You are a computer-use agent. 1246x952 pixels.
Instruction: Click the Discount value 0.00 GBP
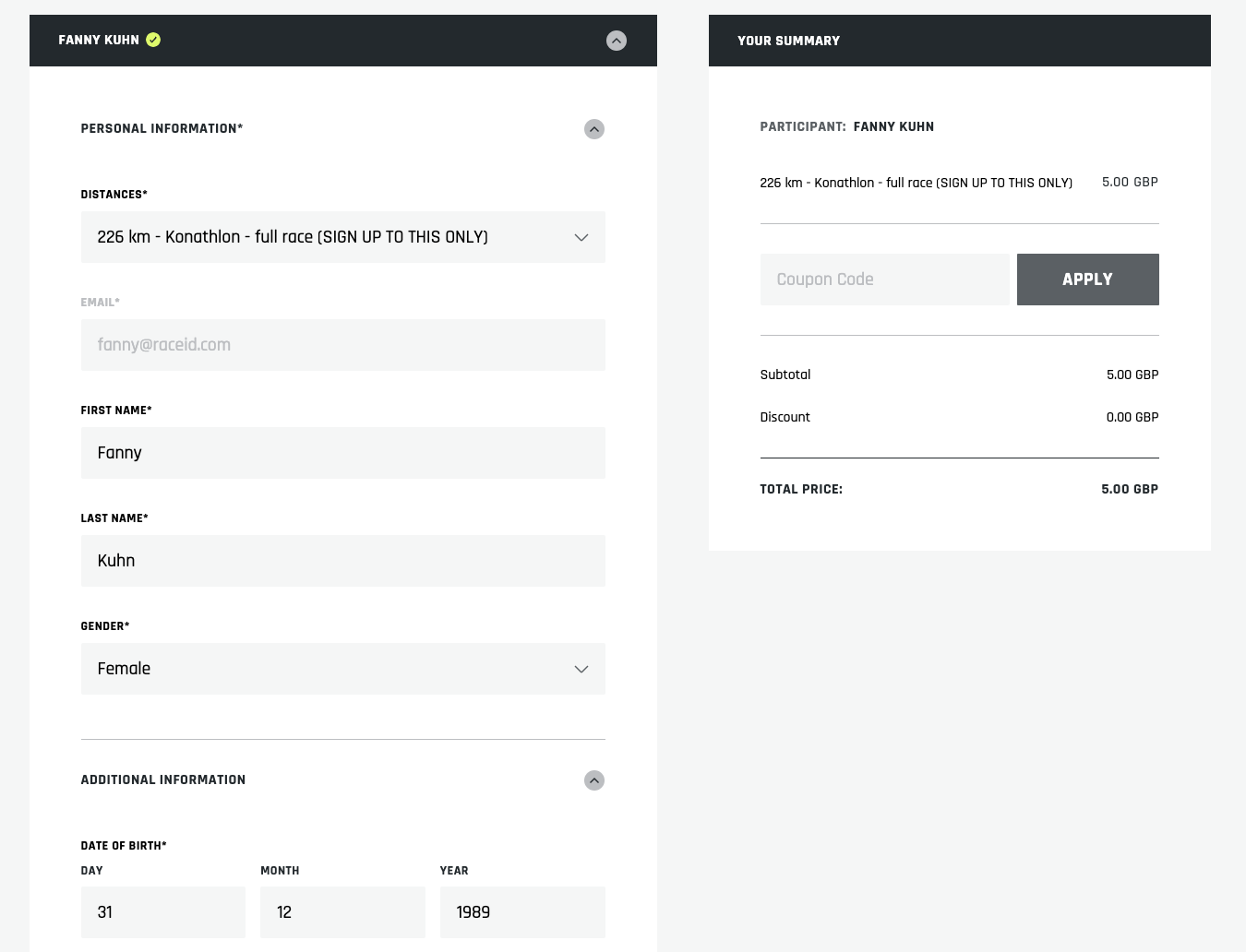pyautogui.click(x=1132, y=417)
